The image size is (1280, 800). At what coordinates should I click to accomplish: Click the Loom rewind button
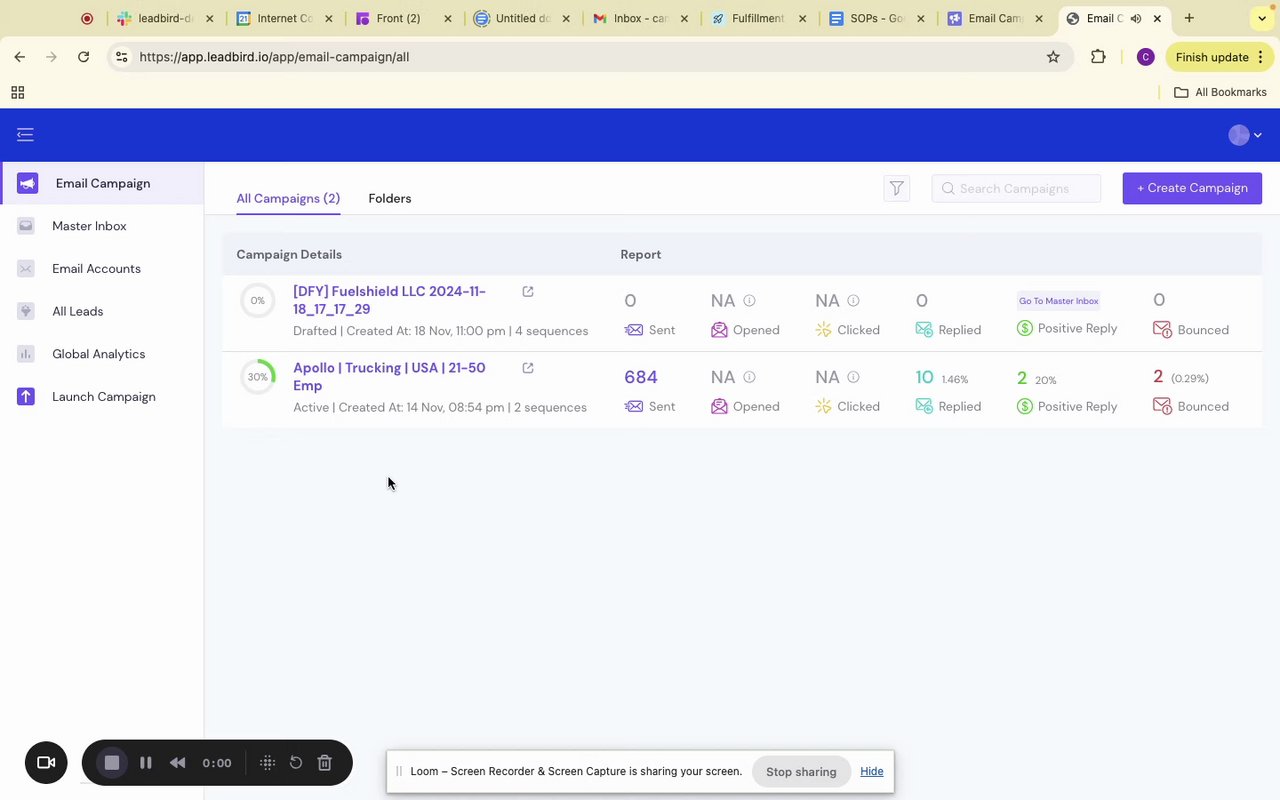coord(177,763)
